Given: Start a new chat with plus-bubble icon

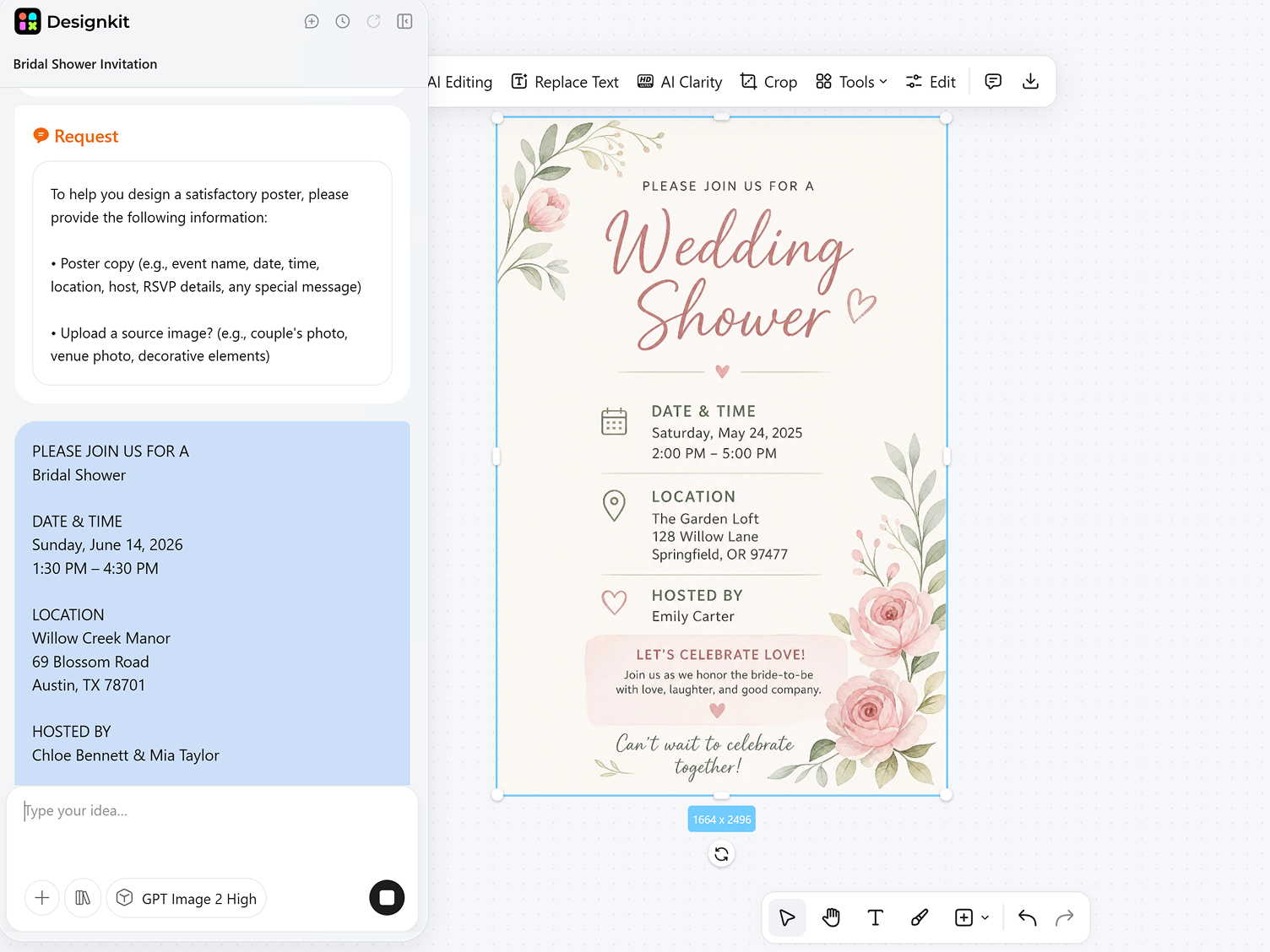Looking at the screenshot, I should 312,21.
